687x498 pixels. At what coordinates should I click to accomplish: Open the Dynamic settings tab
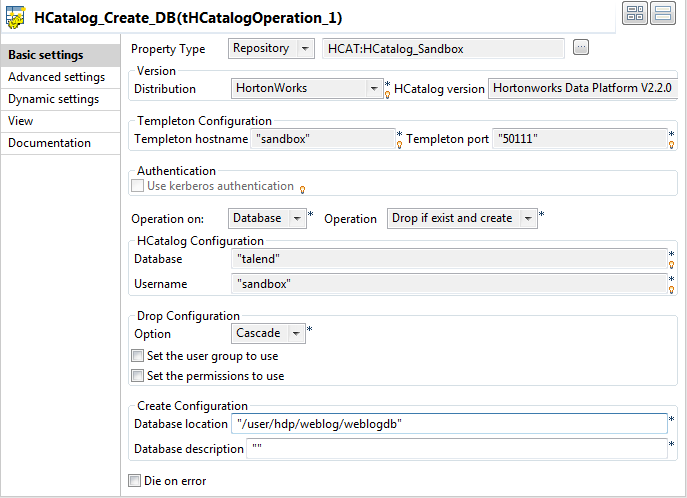(53, 99)
